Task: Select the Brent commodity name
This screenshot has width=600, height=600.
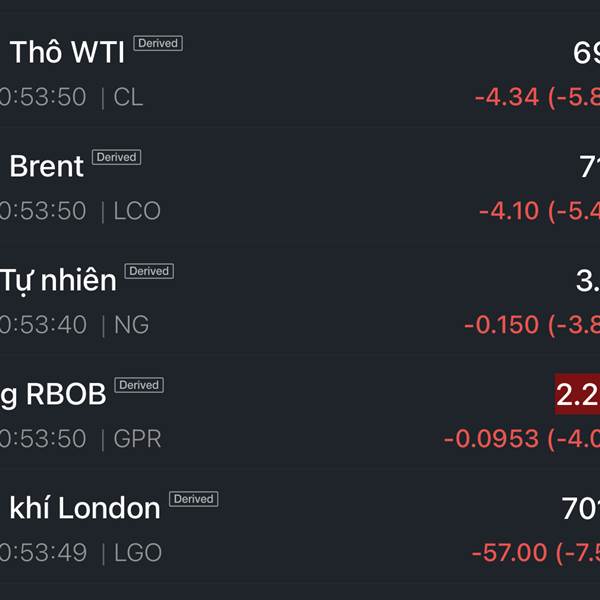Action: coord(47,166)
